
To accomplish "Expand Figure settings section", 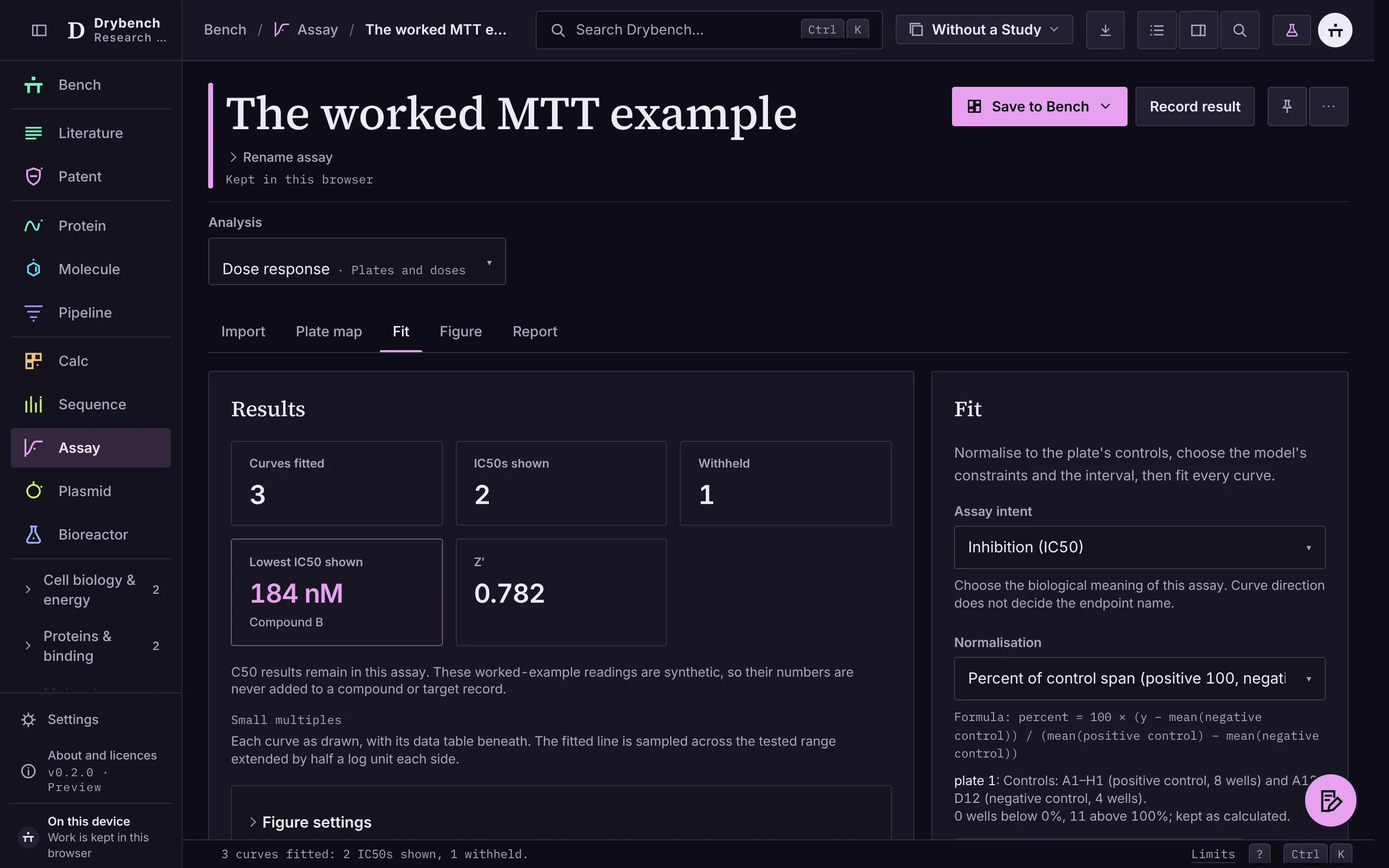I will click(x=311, y=822).
